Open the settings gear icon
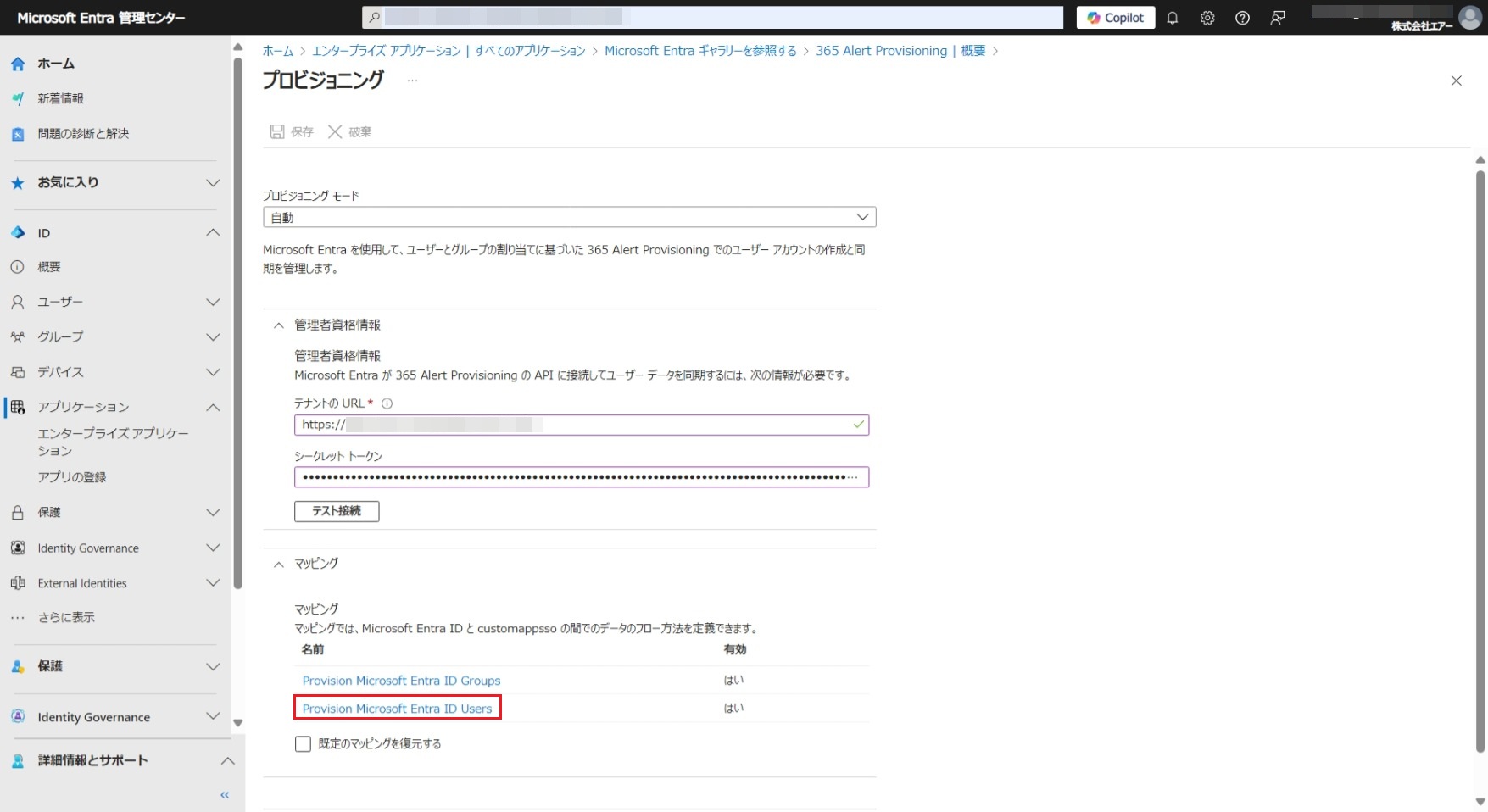Screen dimensions: 1488x812 click(1207, 18)
